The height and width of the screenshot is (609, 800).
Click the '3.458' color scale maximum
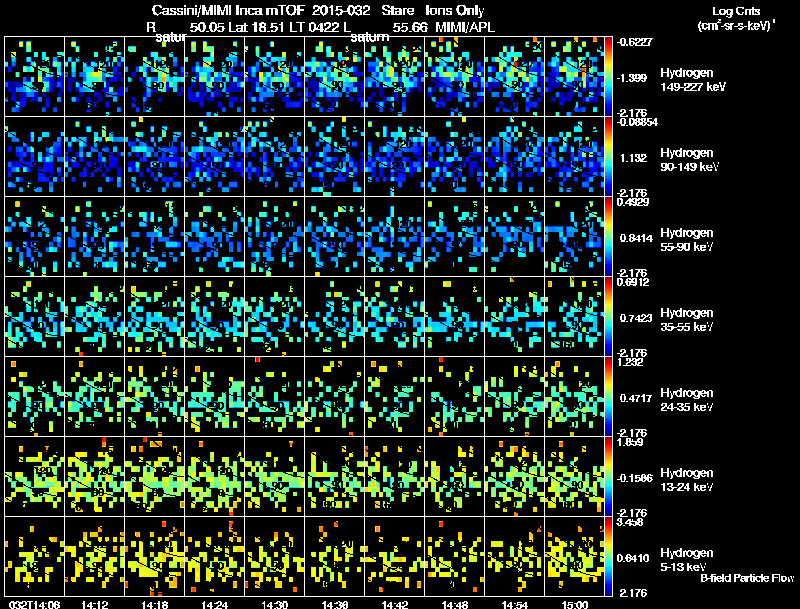pyautogui.click(x=630, y=522)
